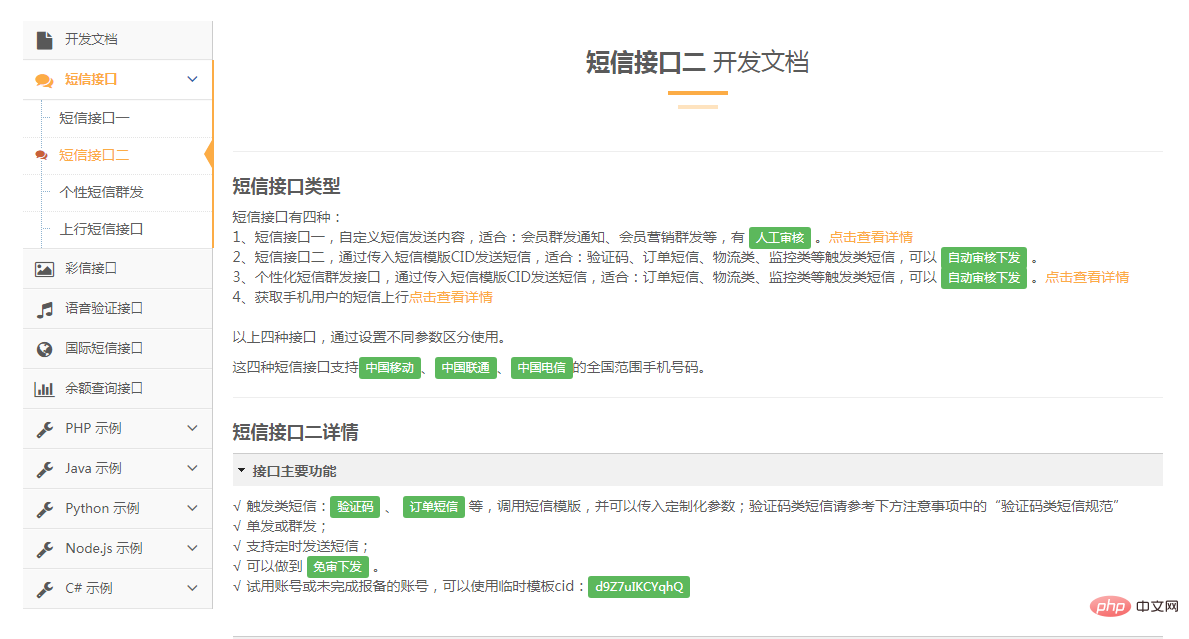Expand the Java 示例 chevron

point(193,468)
